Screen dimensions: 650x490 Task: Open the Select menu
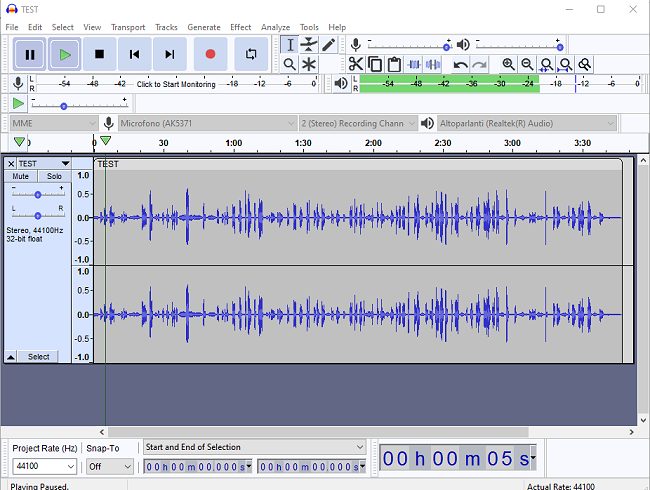[62, 27]
